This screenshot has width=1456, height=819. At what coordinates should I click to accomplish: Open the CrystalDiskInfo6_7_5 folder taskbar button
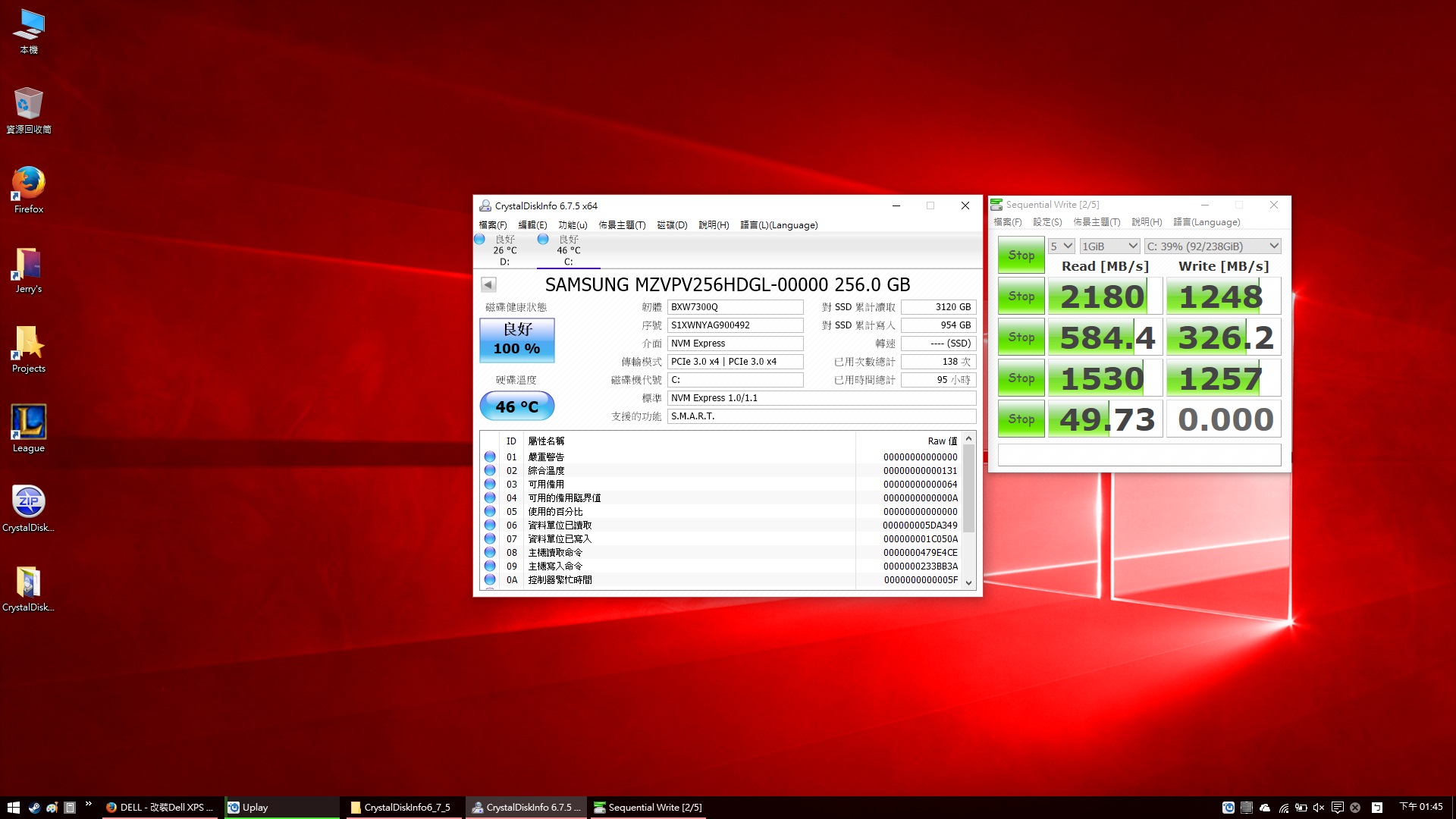[x=403, y=808]
